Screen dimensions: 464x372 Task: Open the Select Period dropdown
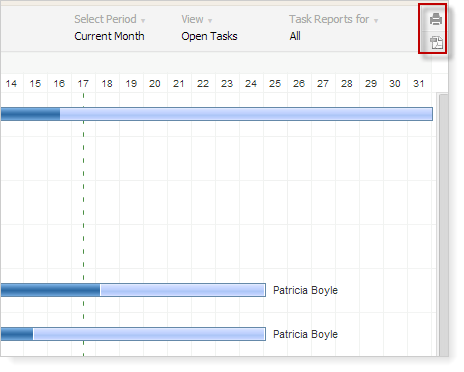click(110, 19)
